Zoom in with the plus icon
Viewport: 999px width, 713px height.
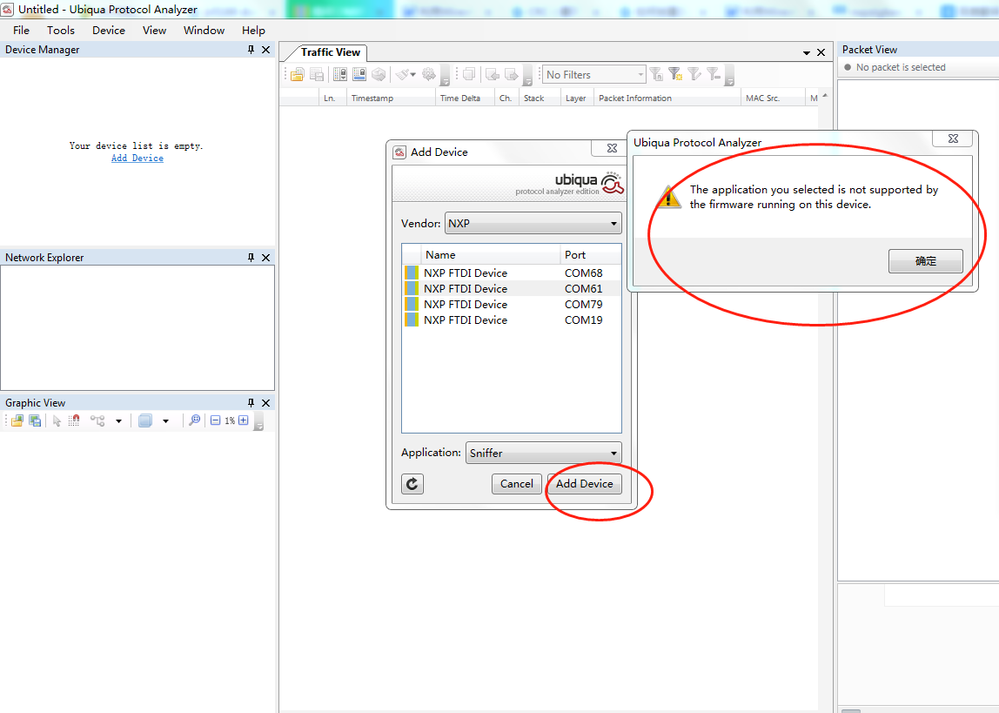[243, 421]
